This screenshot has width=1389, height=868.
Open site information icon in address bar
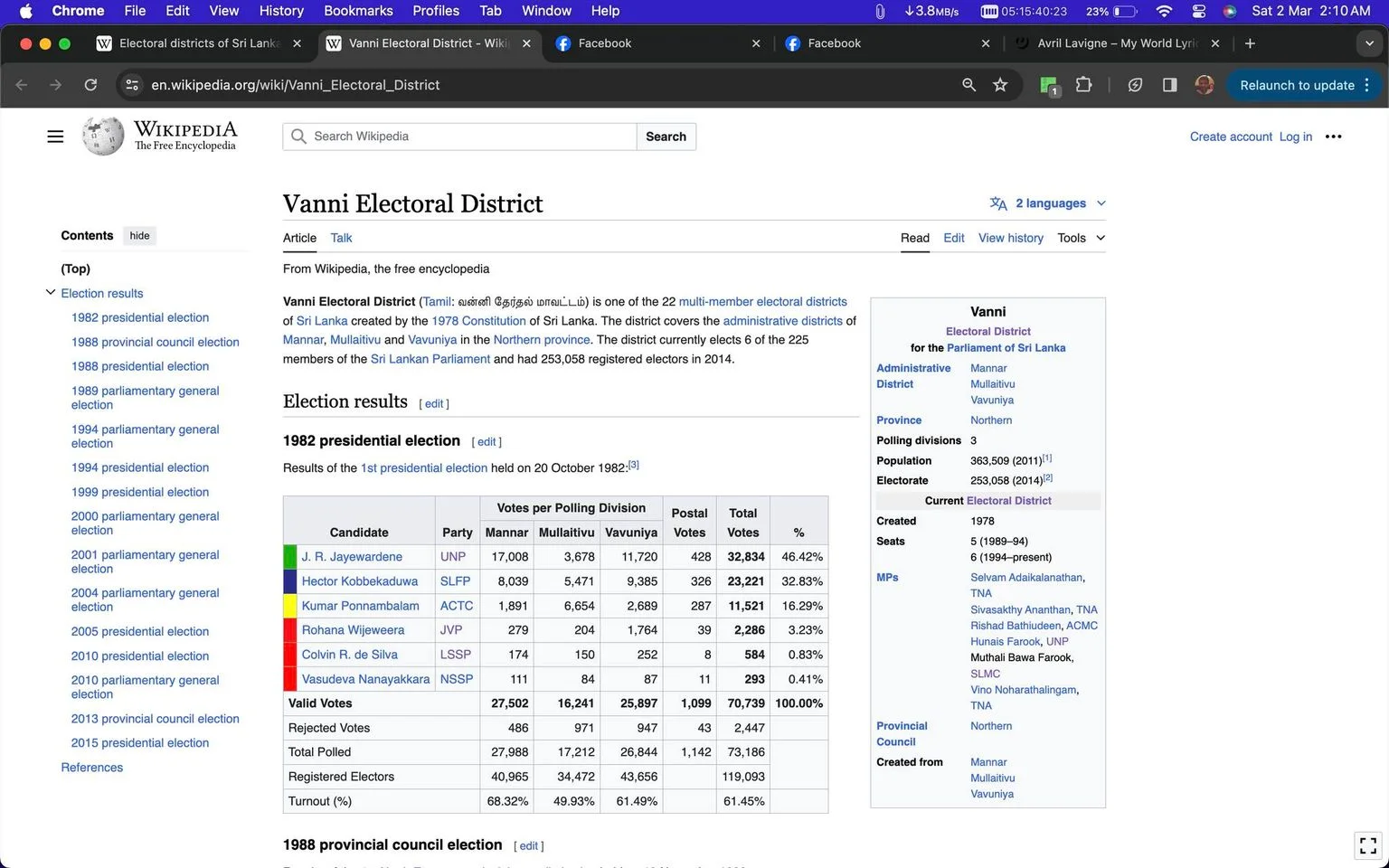(132, 85)
